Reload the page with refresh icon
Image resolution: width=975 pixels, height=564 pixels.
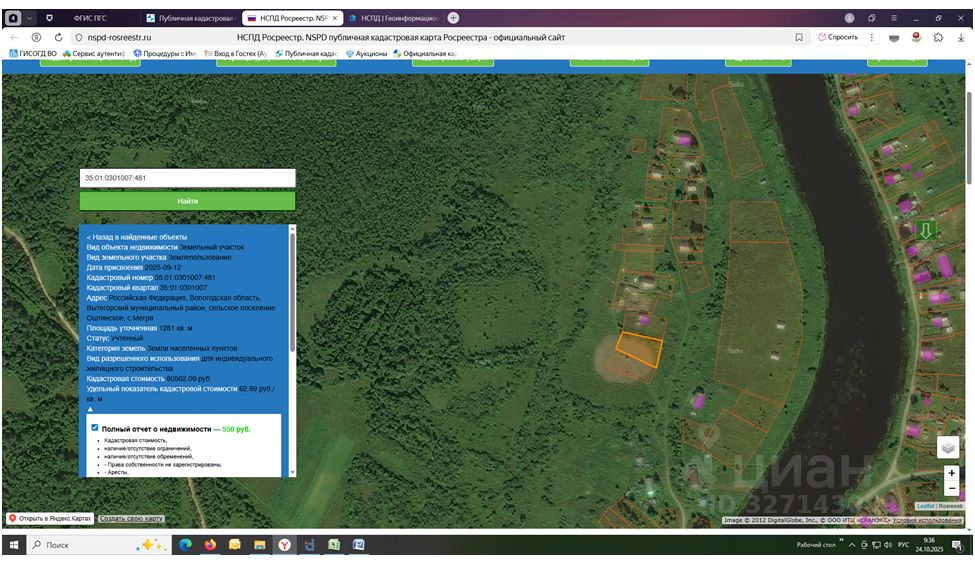(x=58, y=37)
